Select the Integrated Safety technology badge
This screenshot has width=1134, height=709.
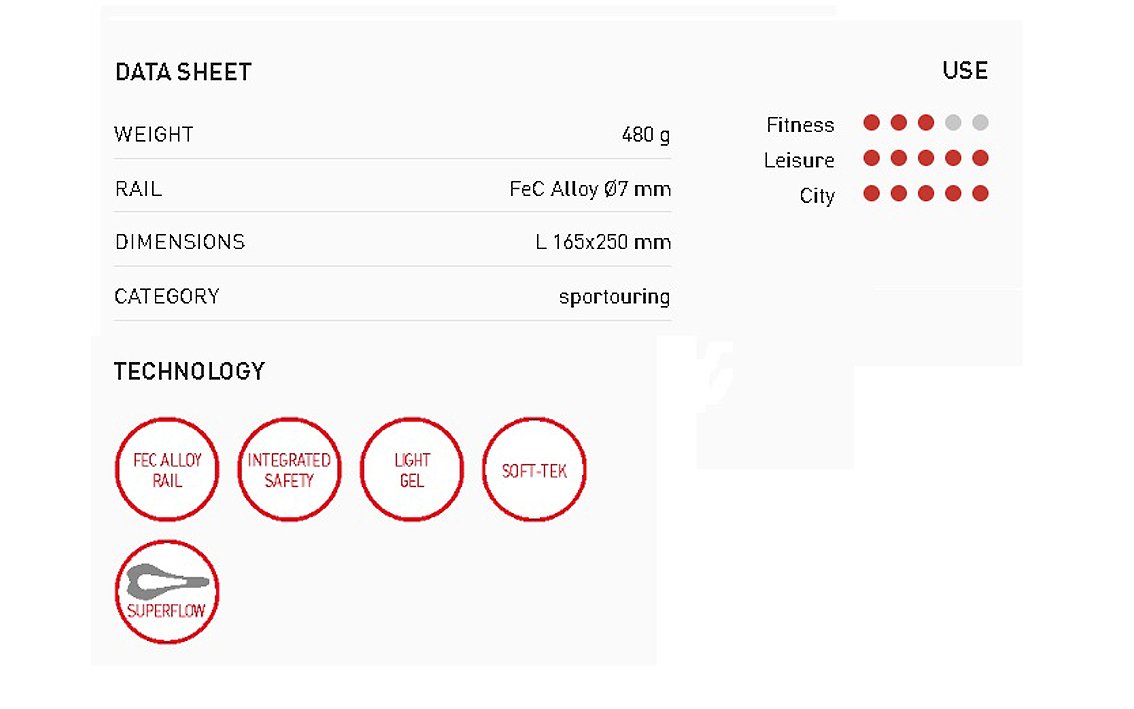click(x=289, y=470)
